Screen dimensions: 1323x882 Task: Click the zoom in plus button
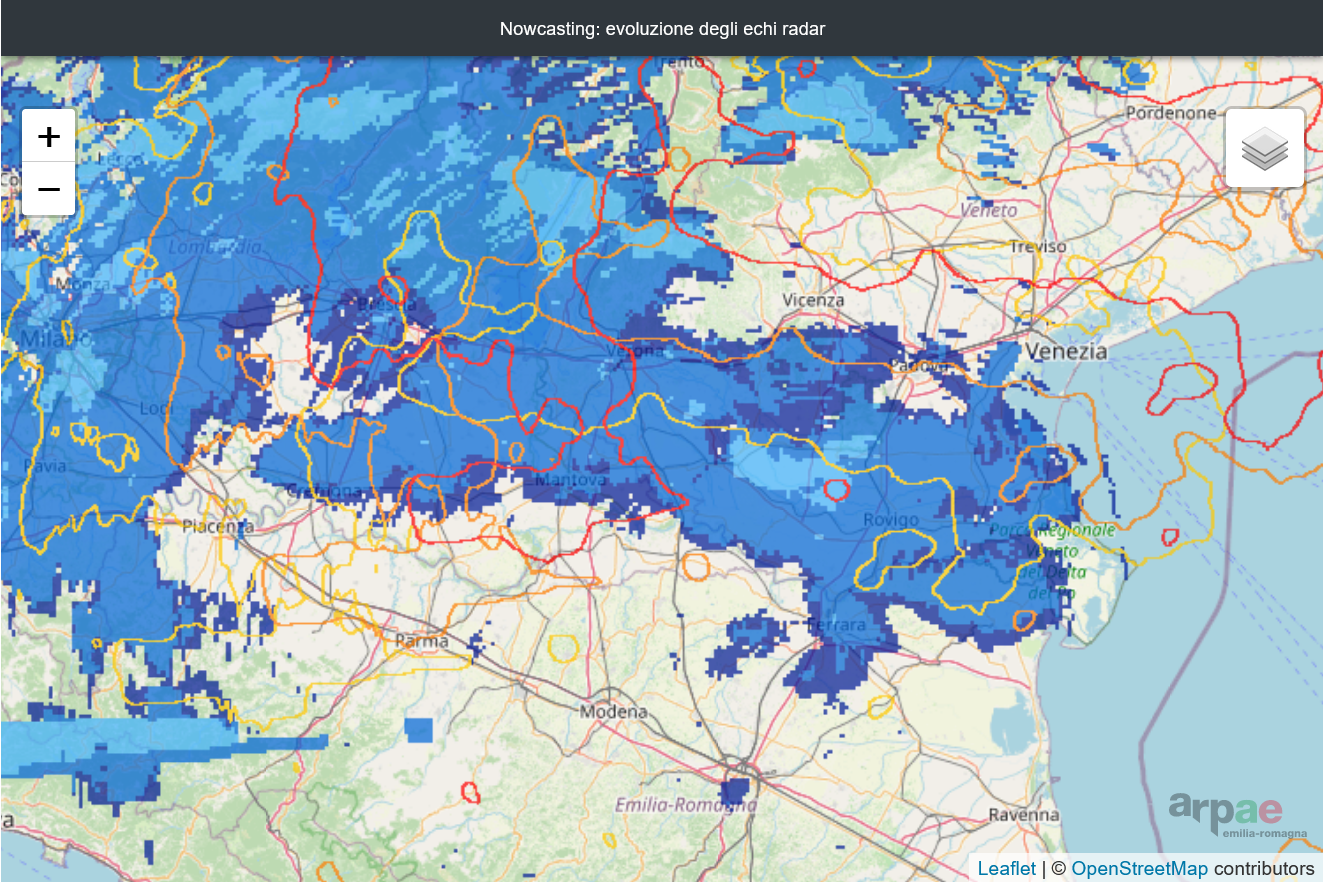pos(48,136)
